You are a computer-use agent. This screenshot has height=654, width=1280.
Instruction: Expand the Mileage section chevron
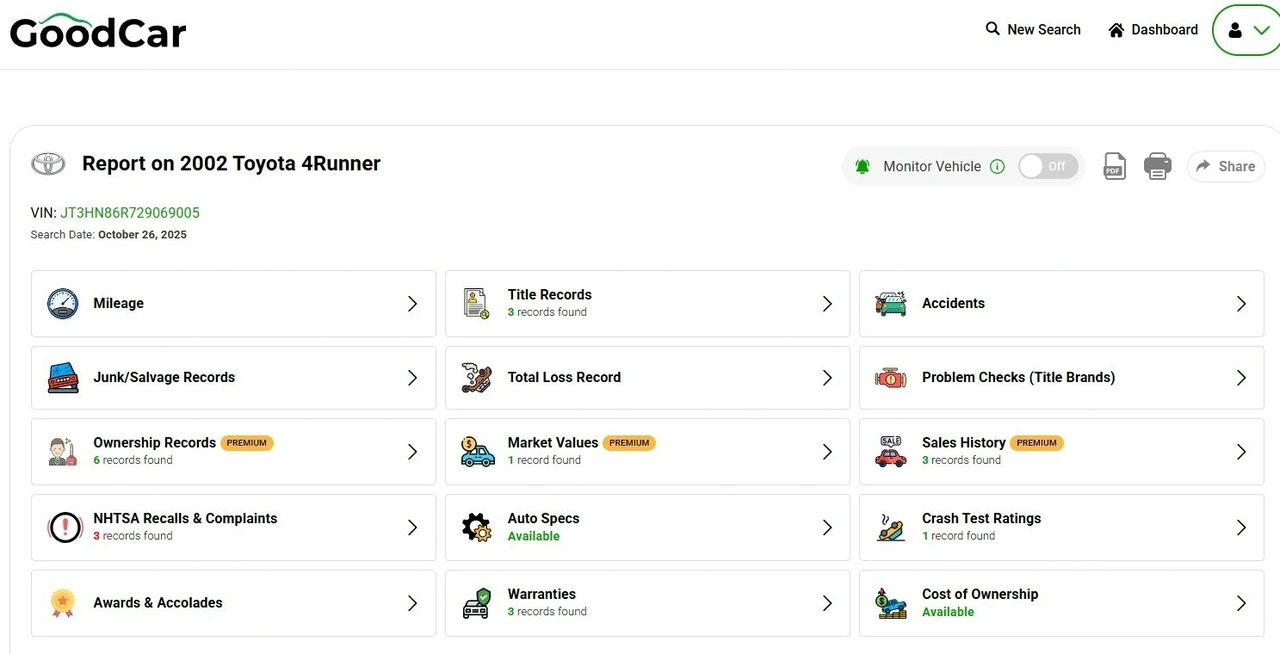(x=412, y=304)
